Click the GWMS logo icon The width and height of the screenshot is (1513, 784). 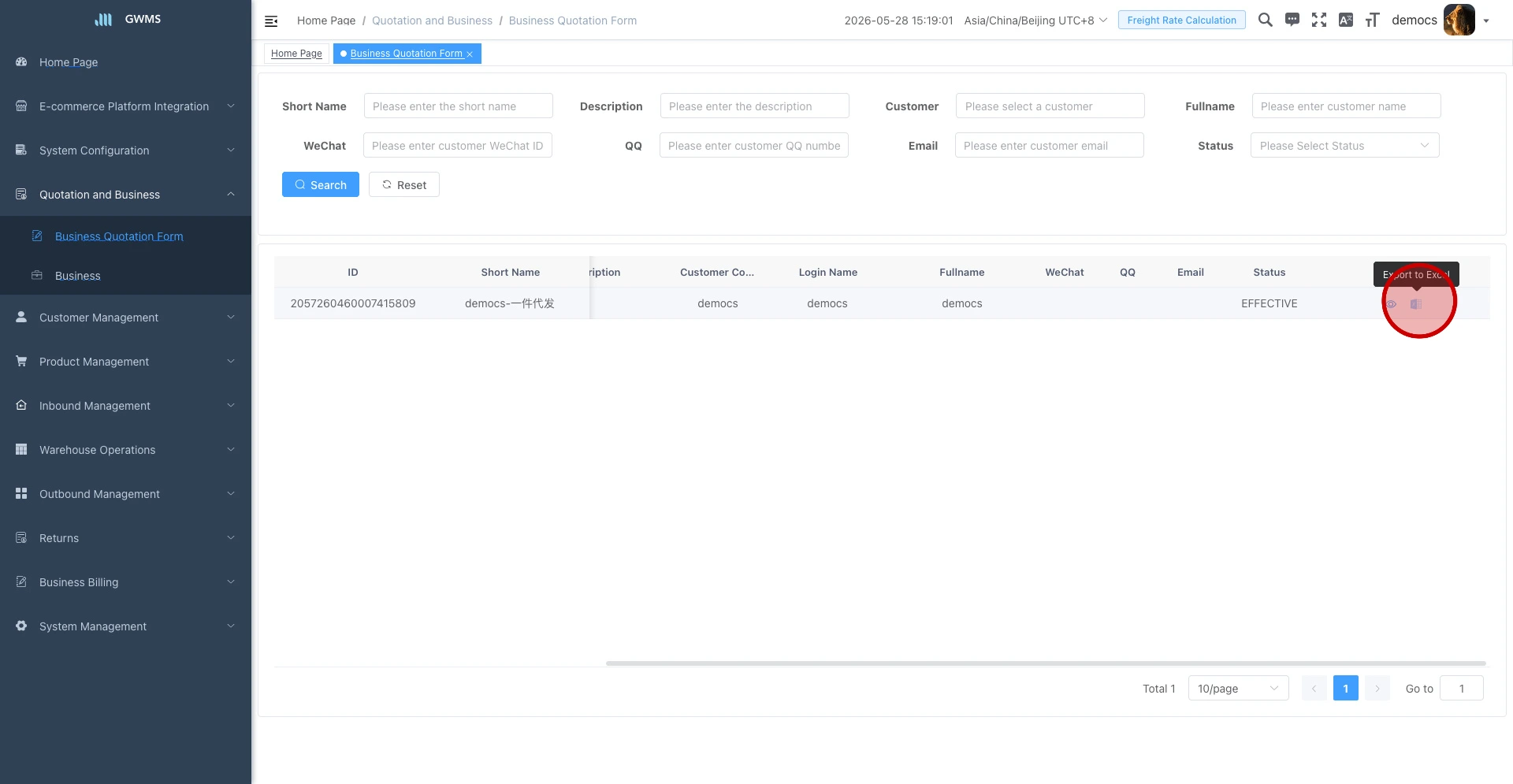103,19
